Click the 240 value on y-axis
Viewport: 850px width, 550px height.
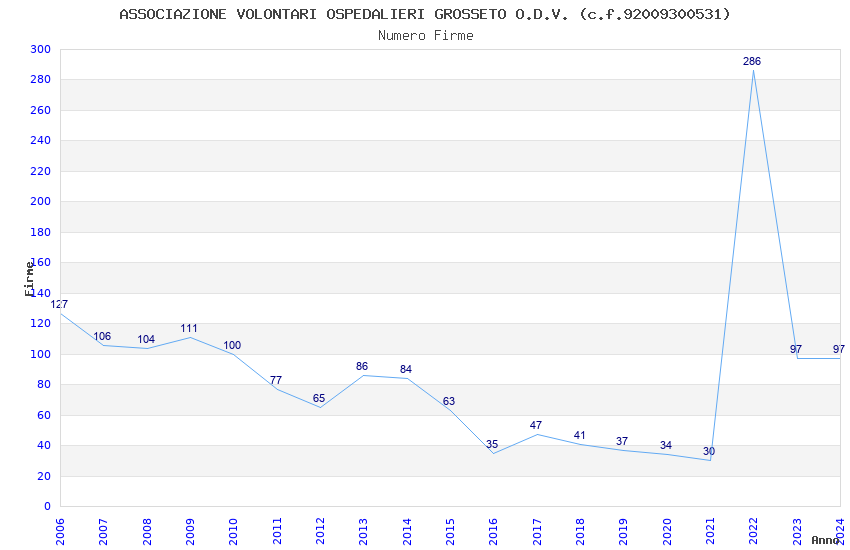(41, 140)
